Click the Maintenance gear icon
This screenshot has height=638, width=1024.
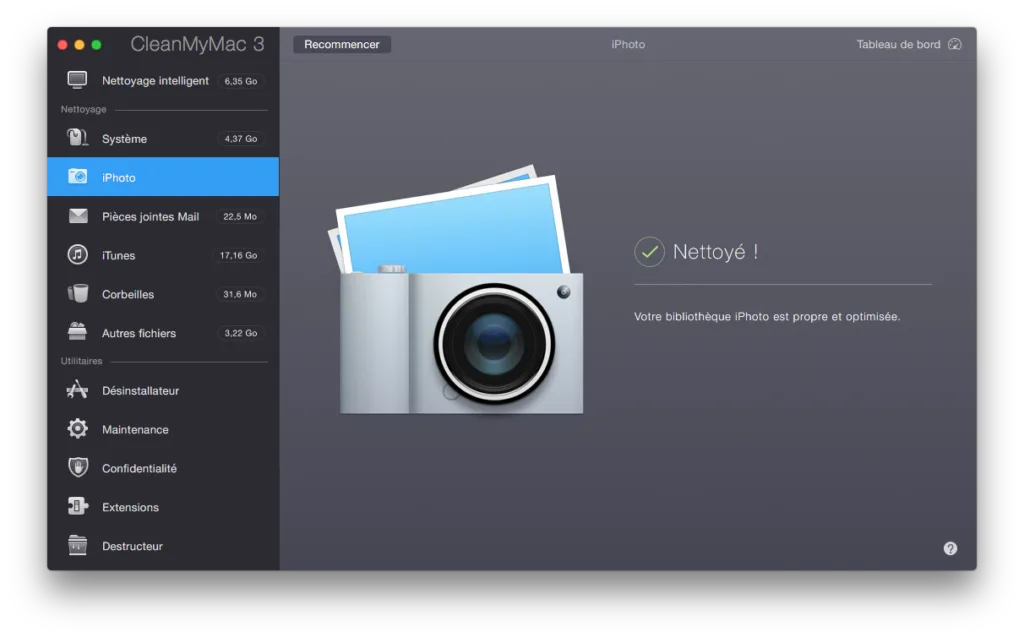[77, 429]
